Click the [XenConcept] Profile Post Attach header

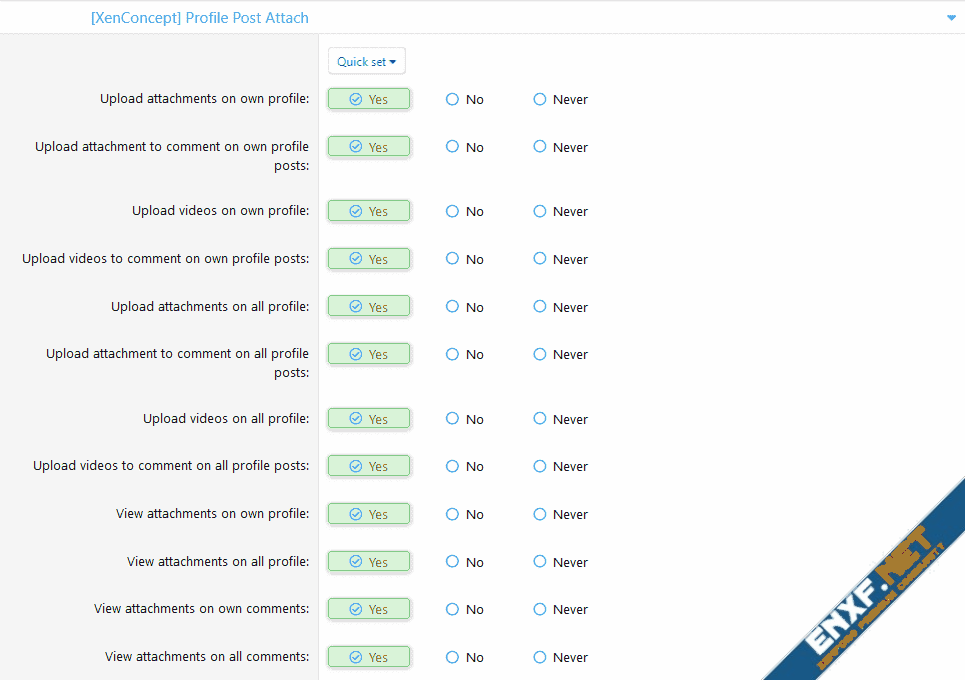tap(199, 18)
